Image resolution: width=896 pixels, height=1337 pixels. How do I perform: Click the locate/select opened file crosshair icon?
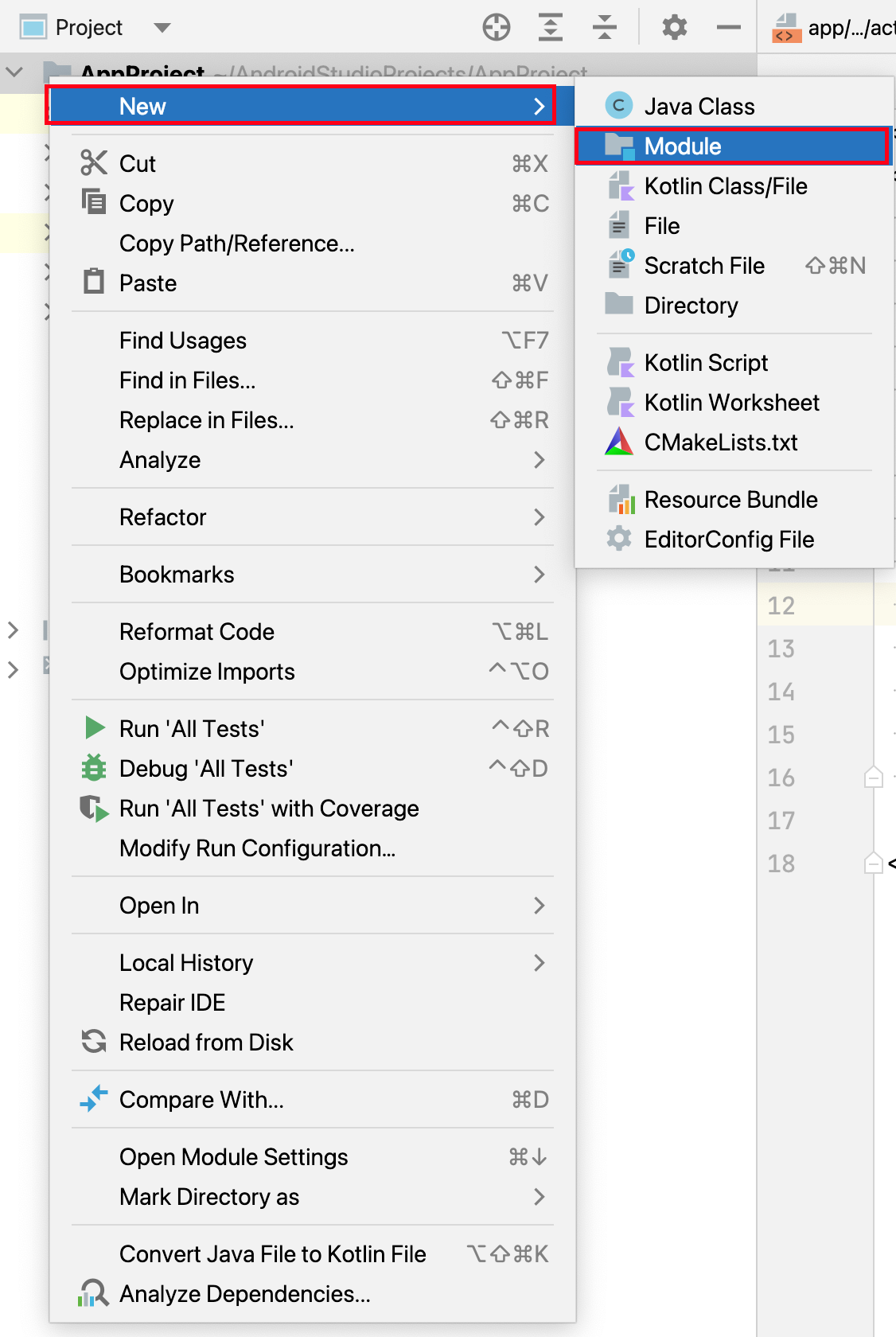pyautogui.click(x=497, y=28)
